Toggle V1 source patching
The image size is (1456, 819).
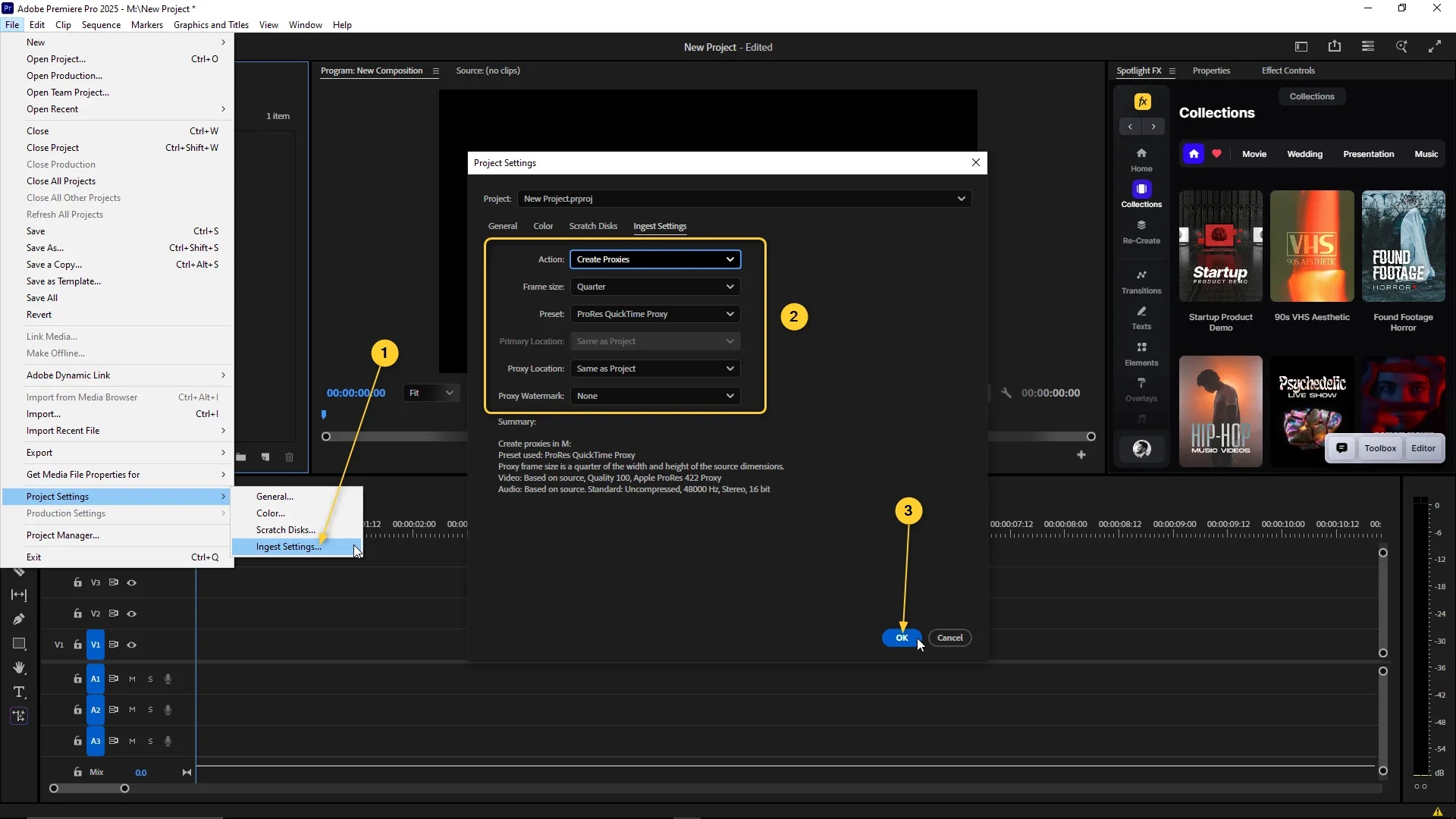pyautogui.click(x=59, y=645)
